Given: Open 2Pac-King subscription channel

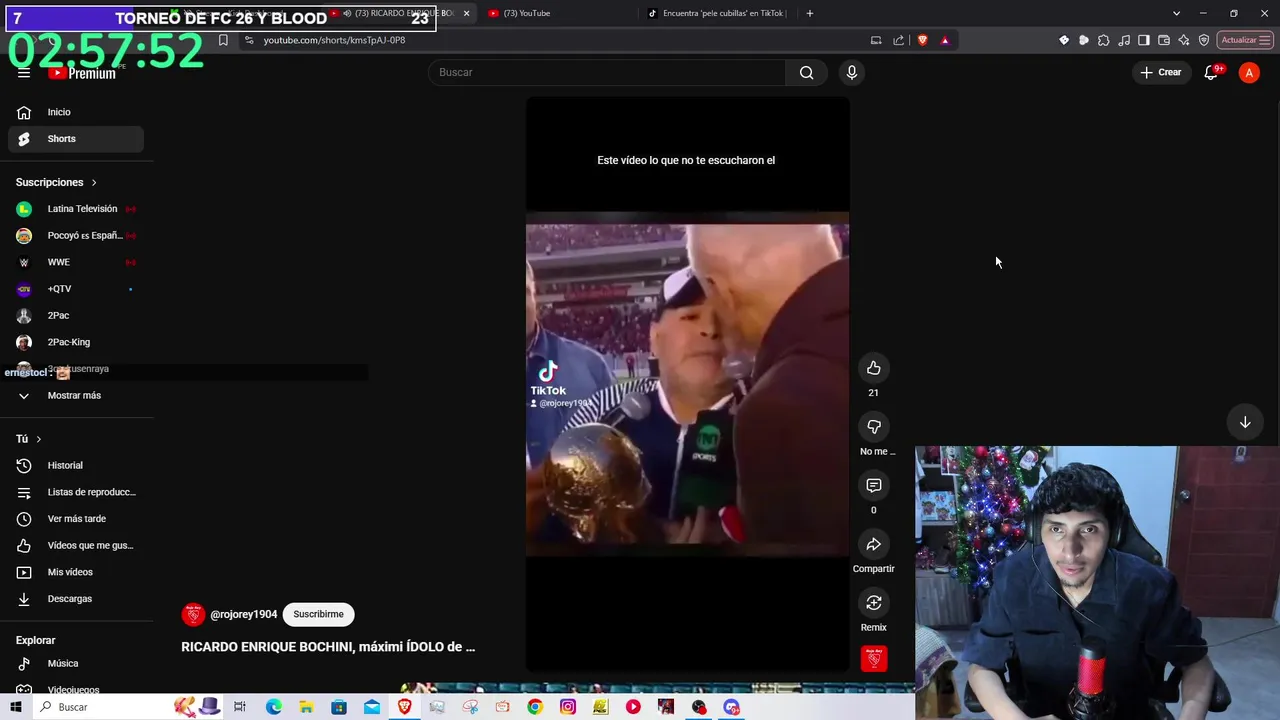Looking at the screenshot, I should (x=76, y=342).
